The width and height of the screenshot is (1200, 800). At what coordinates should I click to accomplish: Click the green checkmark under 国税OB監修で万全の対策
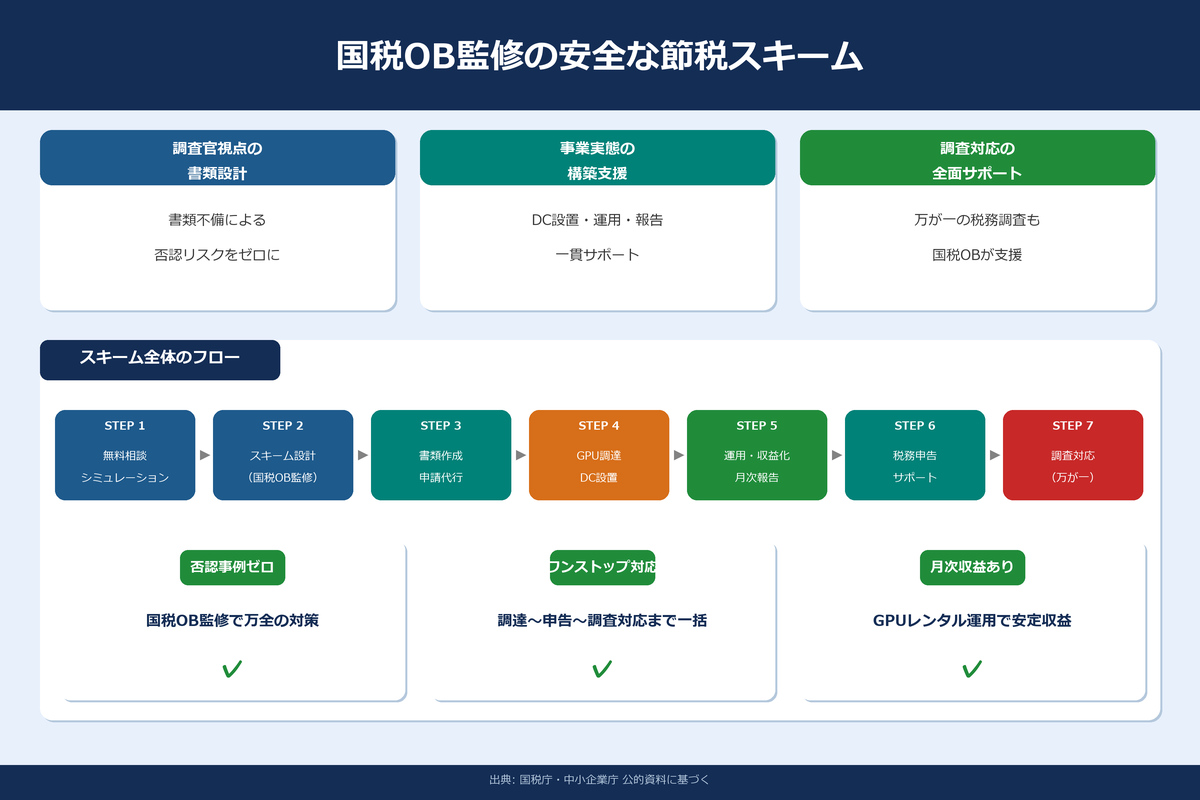click(x=232, y=669)
